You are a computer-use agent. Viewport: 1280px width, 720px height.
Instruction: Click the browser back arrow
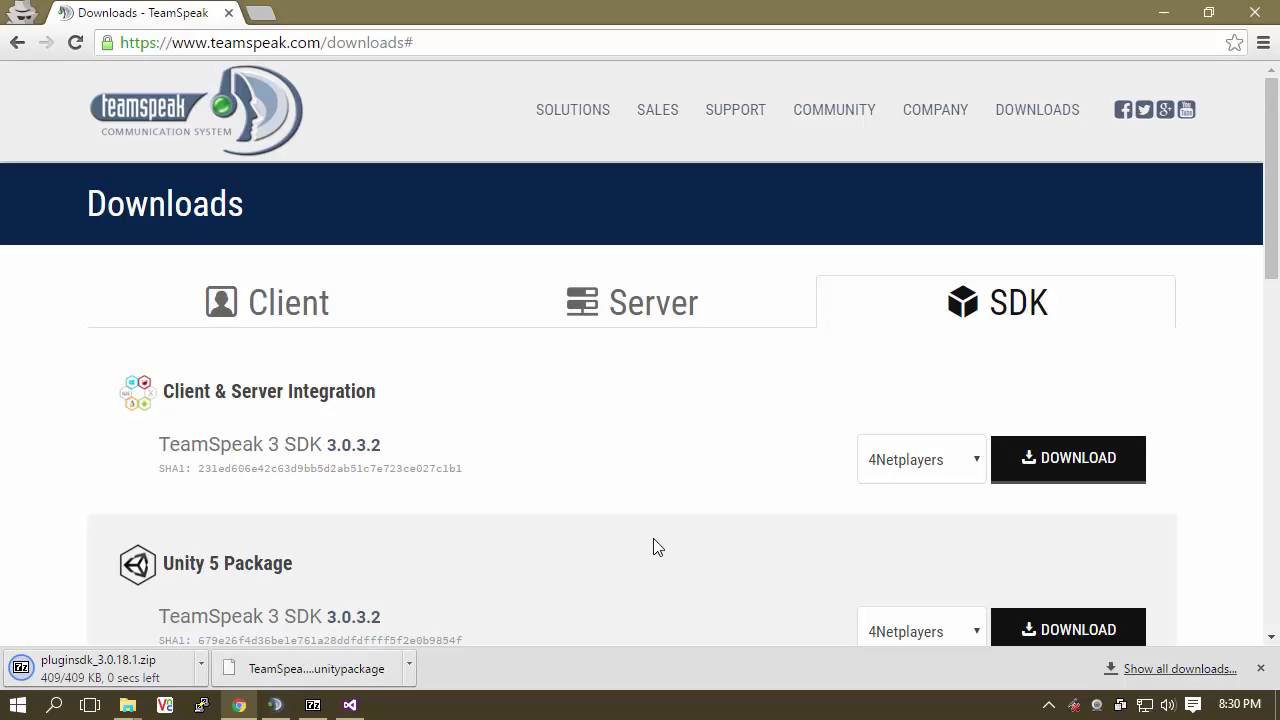tap(17, 42)
